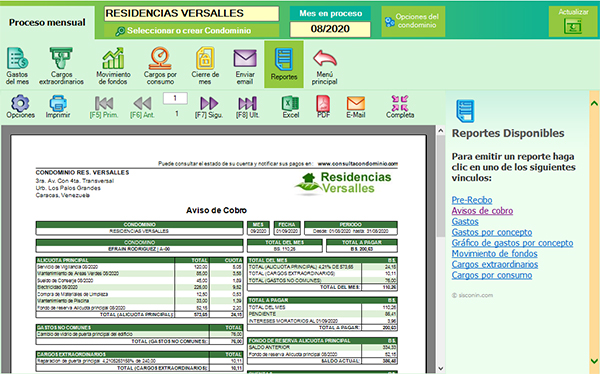This screenshot has width=600, height=374.
Task: Click the SALDO ANTERIOR row
Action: coord(323,347)
